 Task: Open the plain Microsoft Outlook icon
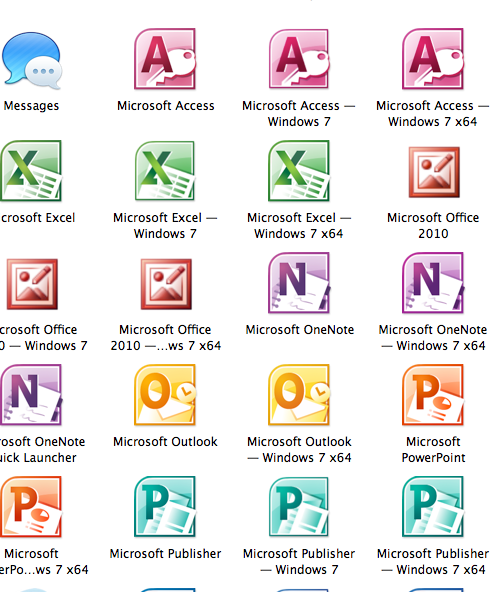(165, 395)
